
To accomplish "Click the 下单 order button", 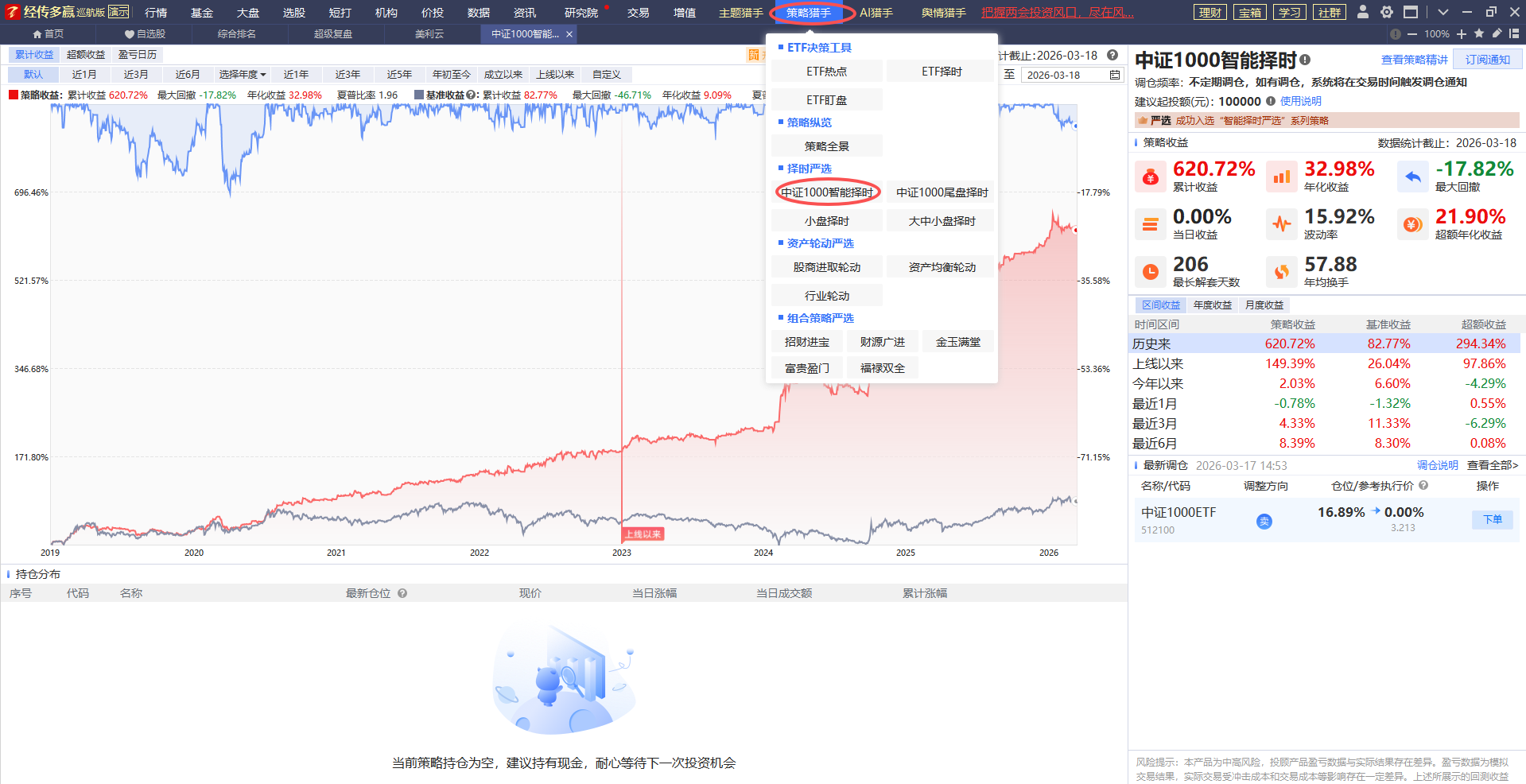I will tap(1492, 519).
